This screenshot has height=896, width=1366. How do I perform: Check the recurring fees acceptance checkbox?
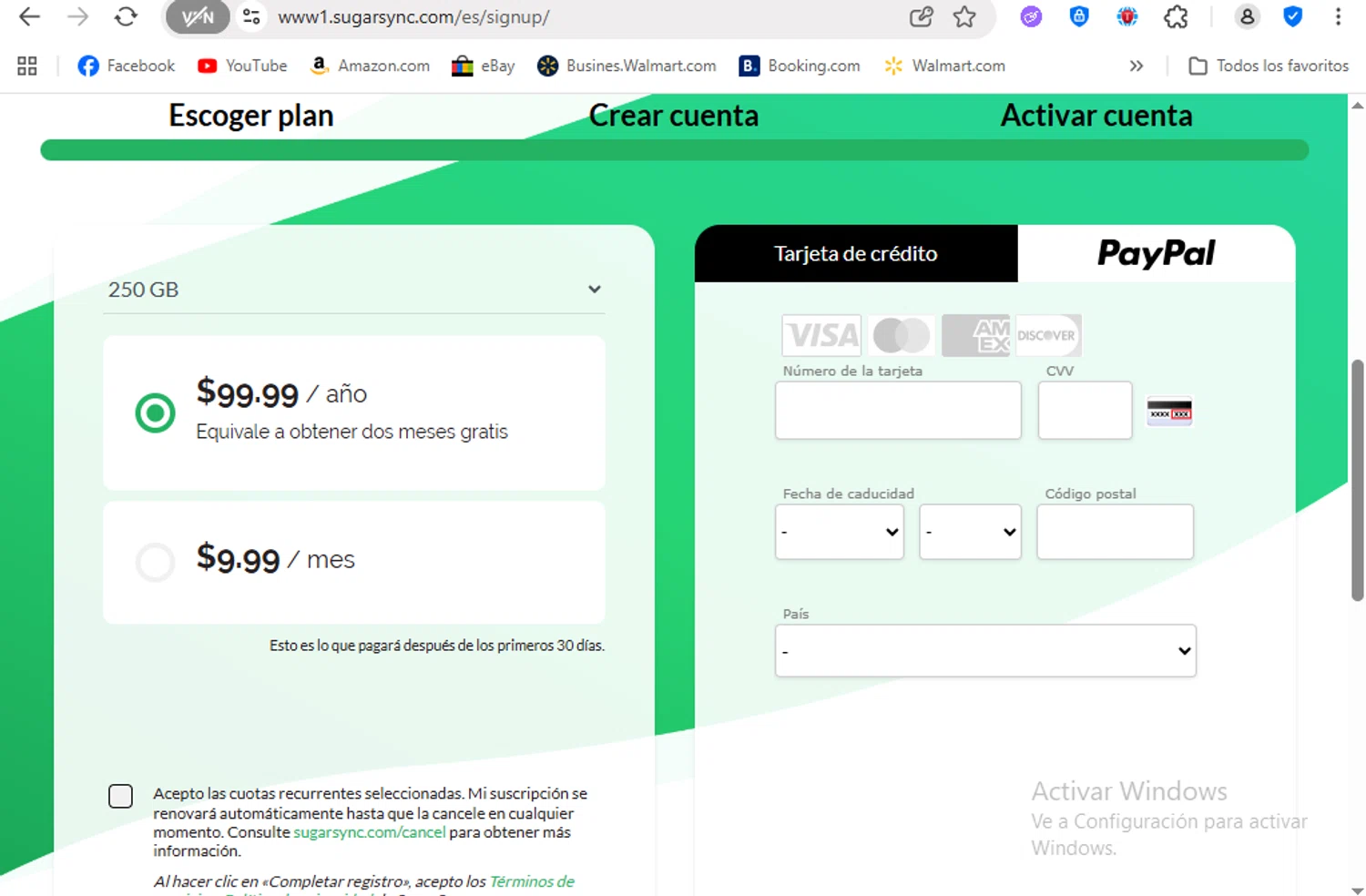pyautogui.click(x=120, y=796)
